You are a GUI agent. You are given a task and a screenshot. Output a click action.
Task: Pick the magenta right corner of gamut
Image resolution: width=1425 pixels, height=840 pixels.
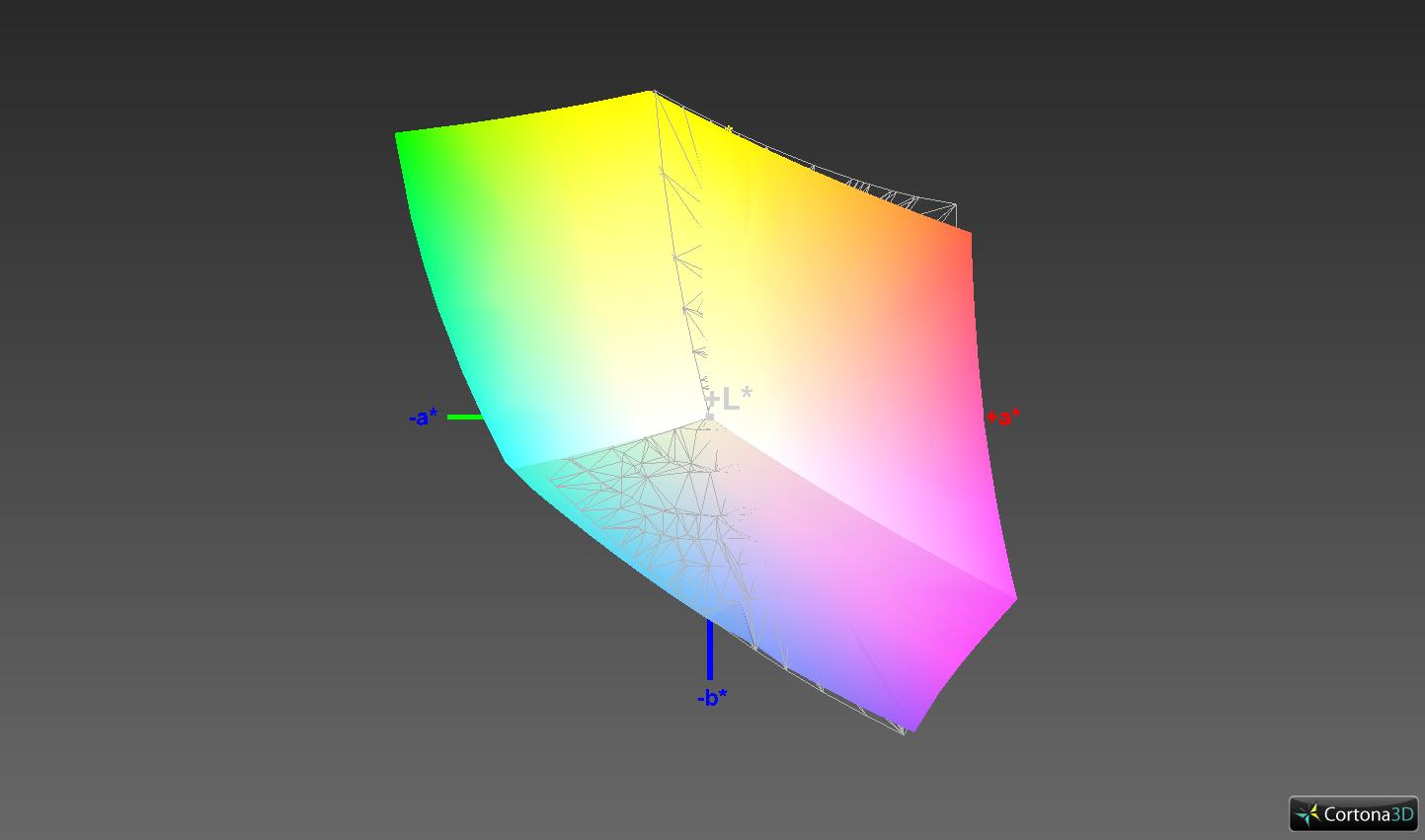tap(1013, 596)
